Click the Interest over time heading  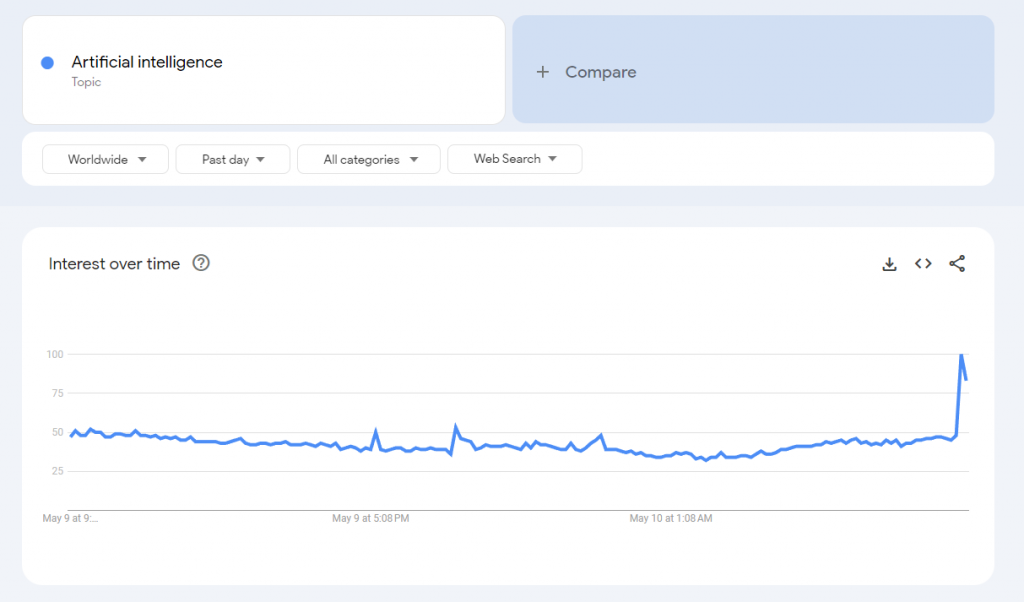pyautogui.click(x=116, y=263)
